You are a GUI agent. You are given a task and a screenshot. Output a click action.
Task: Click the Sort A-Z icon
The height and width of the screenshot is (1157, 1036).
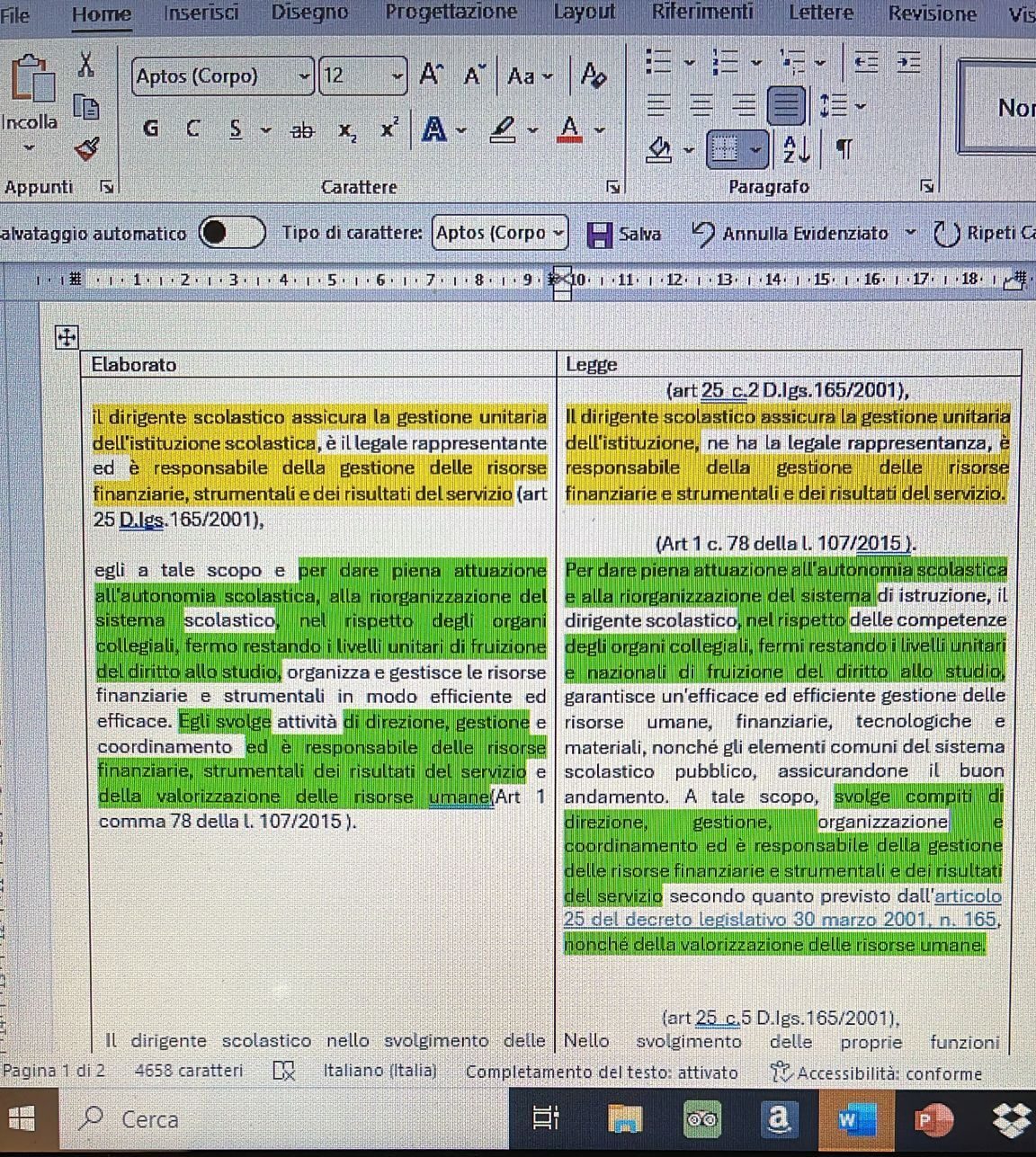[x=796, y=149]
